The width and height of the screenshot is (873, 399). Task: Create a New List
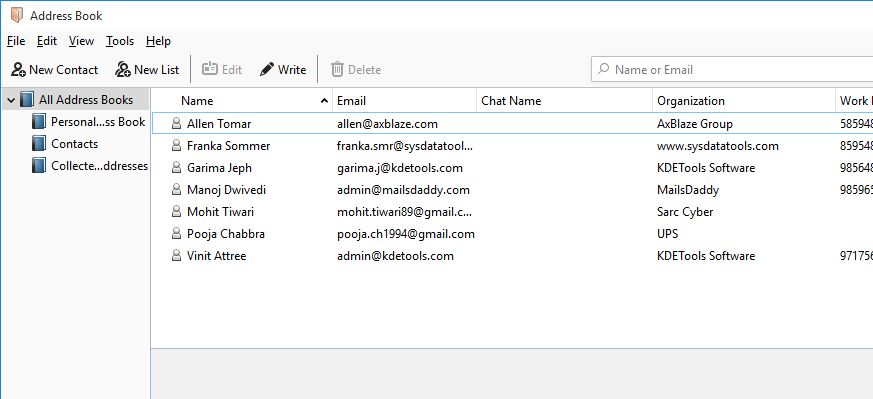tap(147, 70)
